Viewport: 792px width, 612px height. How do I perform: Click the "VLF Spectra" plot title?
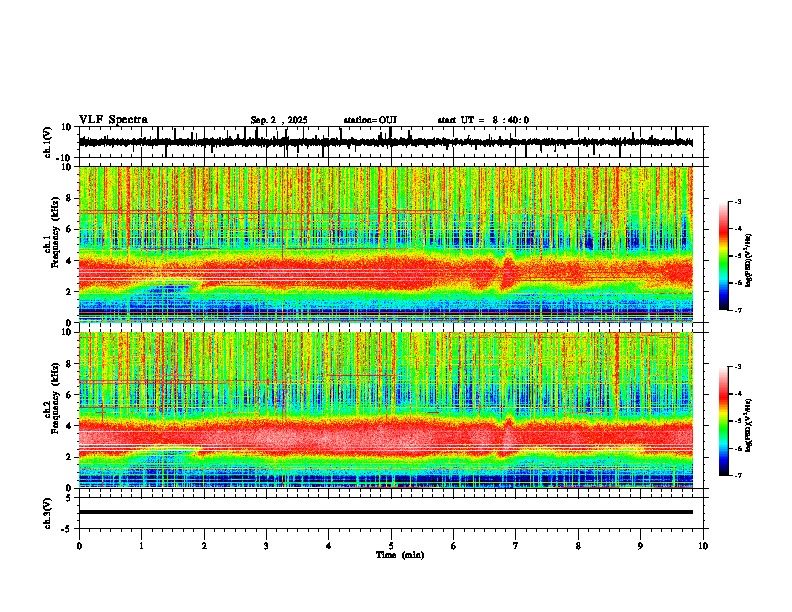click(x=113, y=120)
